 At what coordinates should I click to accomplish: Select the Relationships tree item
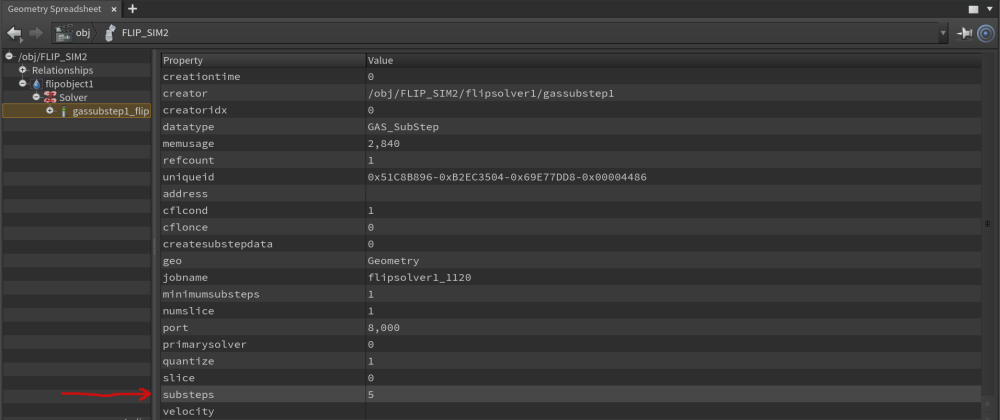coord(62,70)
